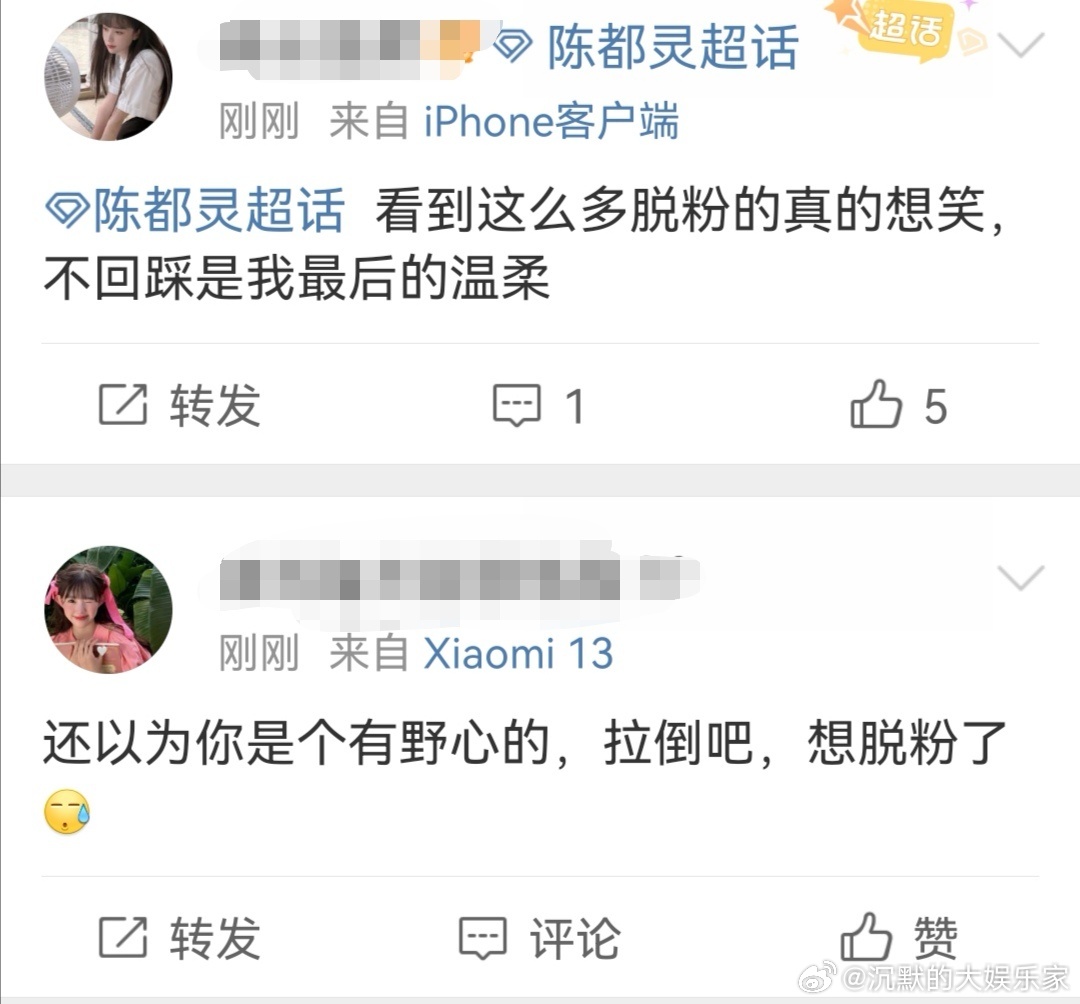
Task: Open comments icon with count 1
Action: click(517, 405)
